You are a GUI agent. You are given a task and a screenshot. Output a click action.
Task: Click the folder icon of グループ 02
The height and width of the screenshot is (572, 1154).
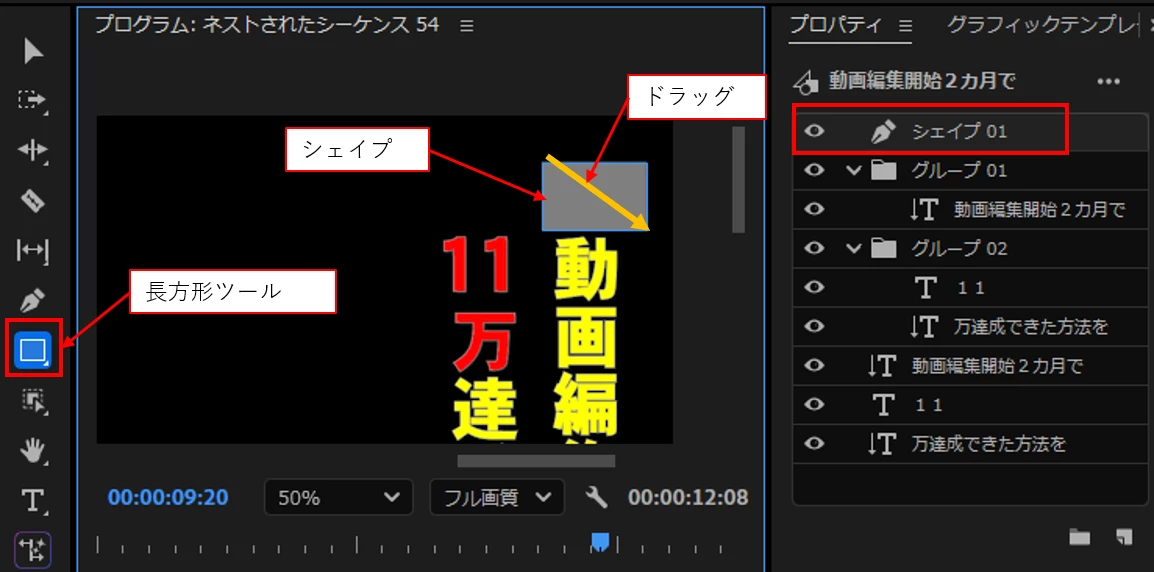pos(883,249)
